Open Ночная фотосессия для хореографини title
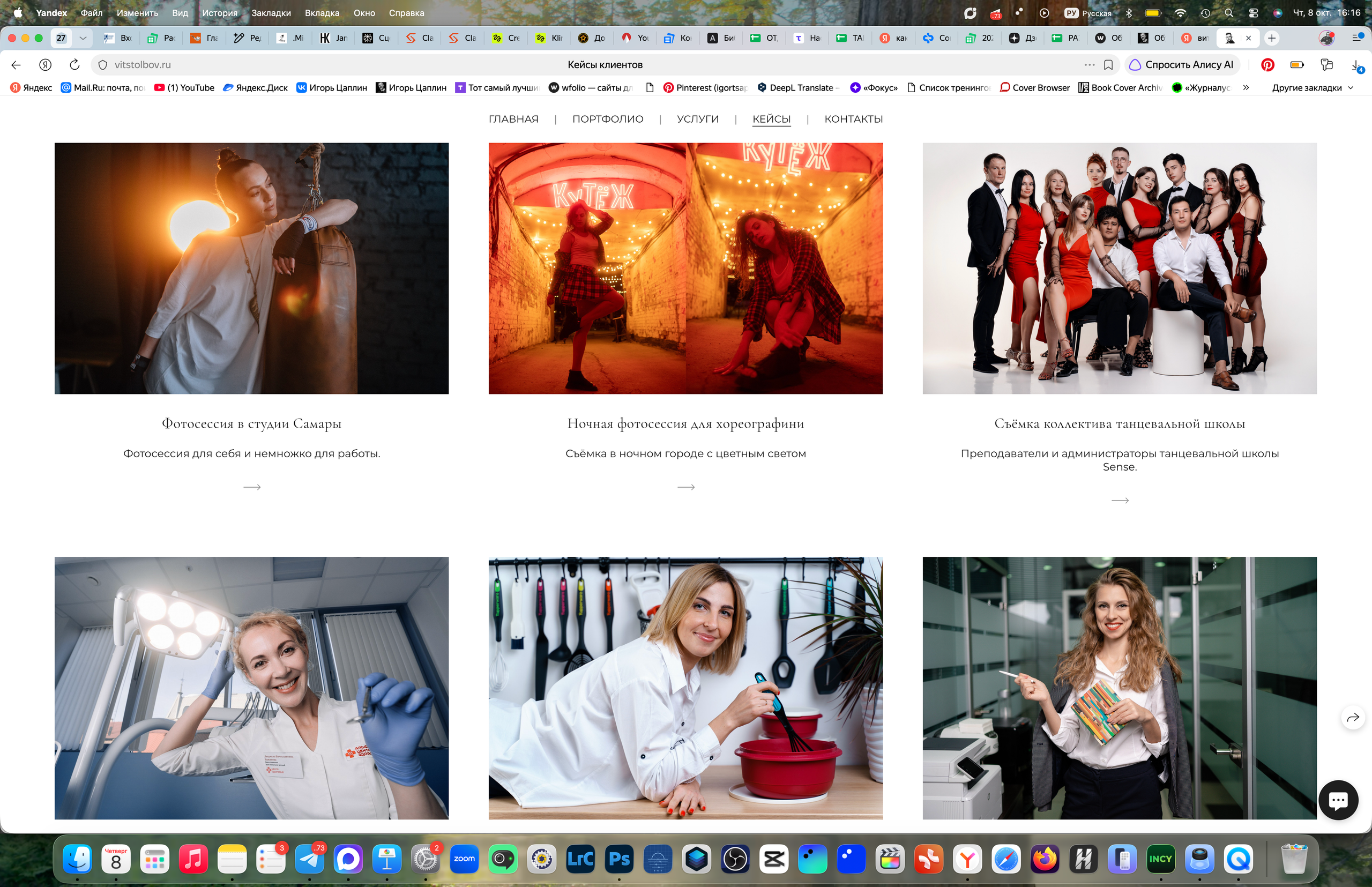1372x887 pixels. click(x=685, y=423)
